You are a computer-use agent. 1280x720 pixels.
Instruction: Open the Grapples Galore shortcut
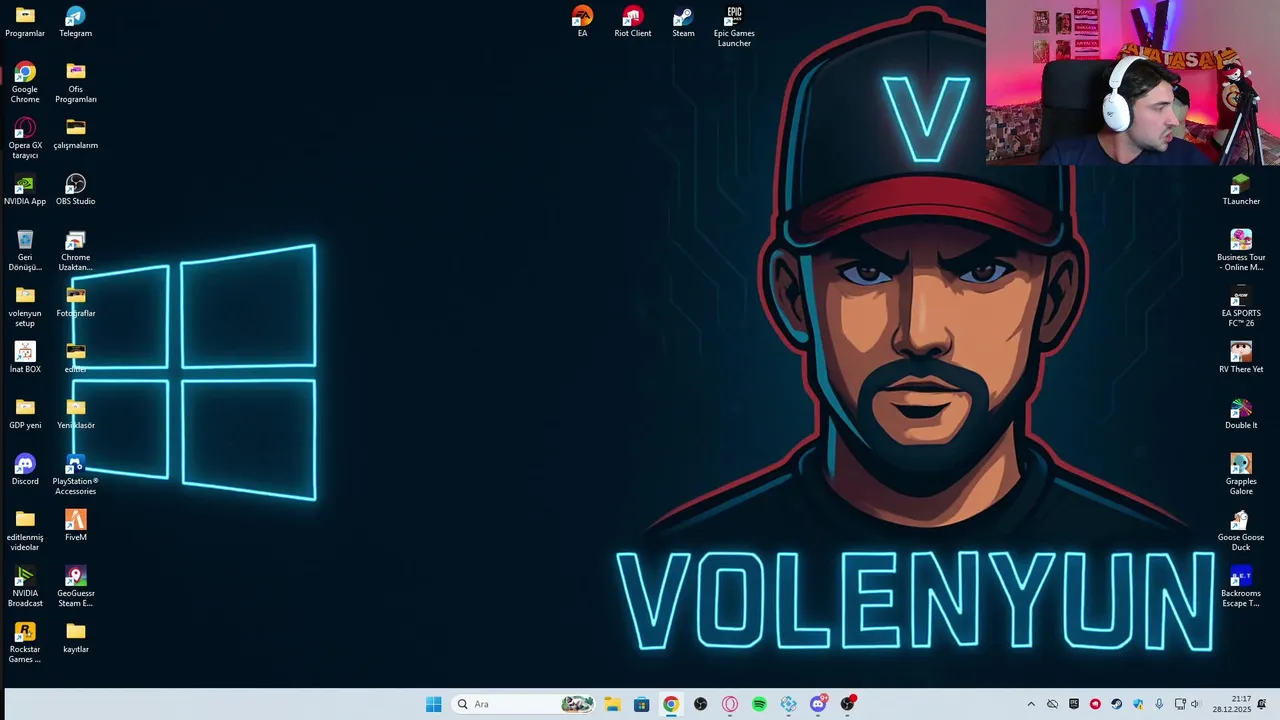1241,474
